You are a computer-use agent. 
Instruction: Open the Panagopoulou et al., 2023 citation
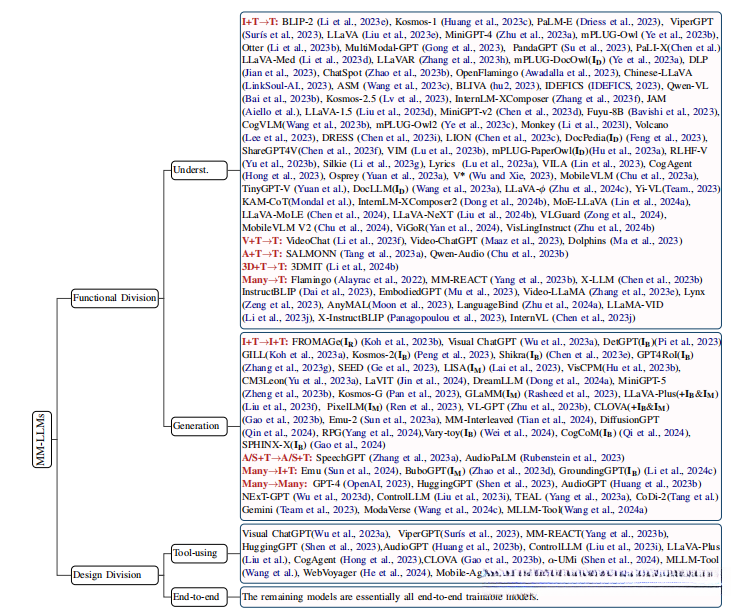[x=445, y=318]
